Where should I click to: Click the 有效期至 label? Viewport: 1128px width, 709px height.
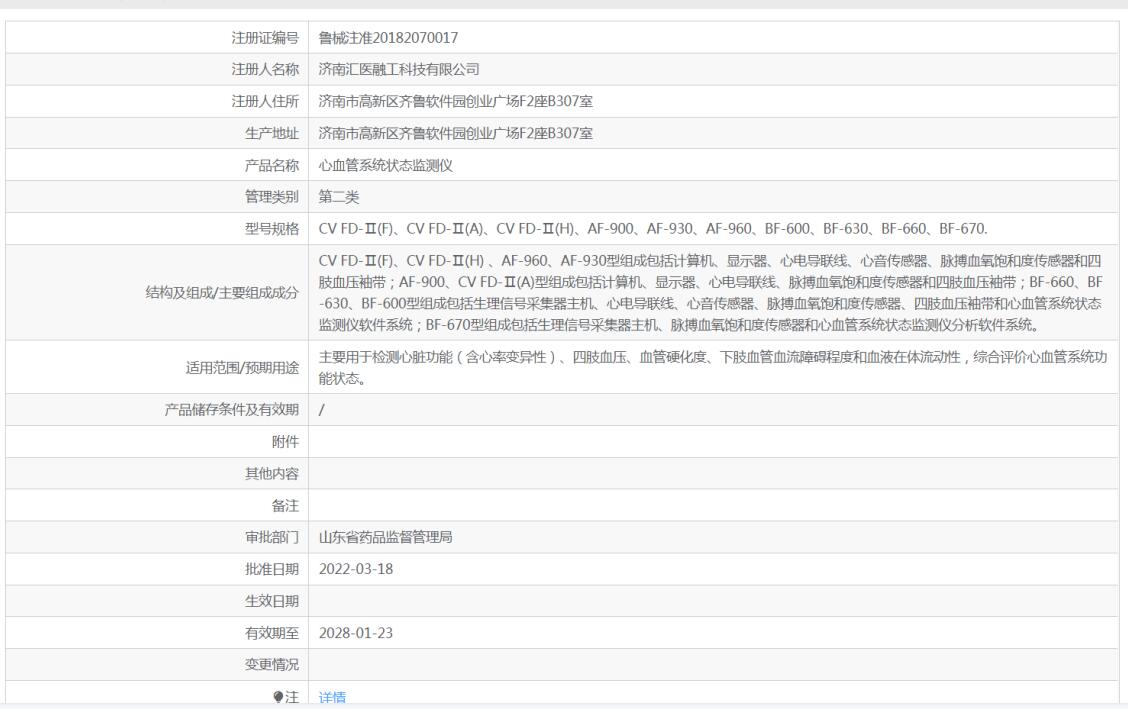coord(272,633)
